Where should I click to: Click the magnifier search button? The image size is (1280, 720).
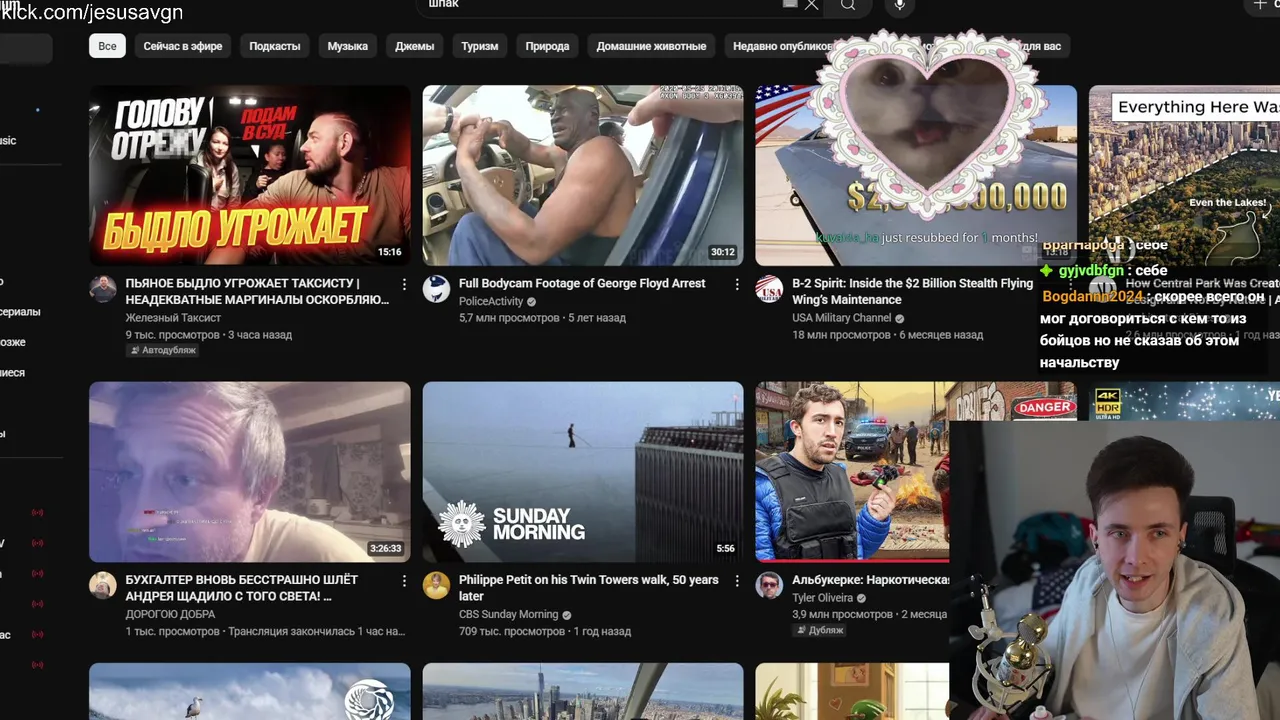(848, 5)
